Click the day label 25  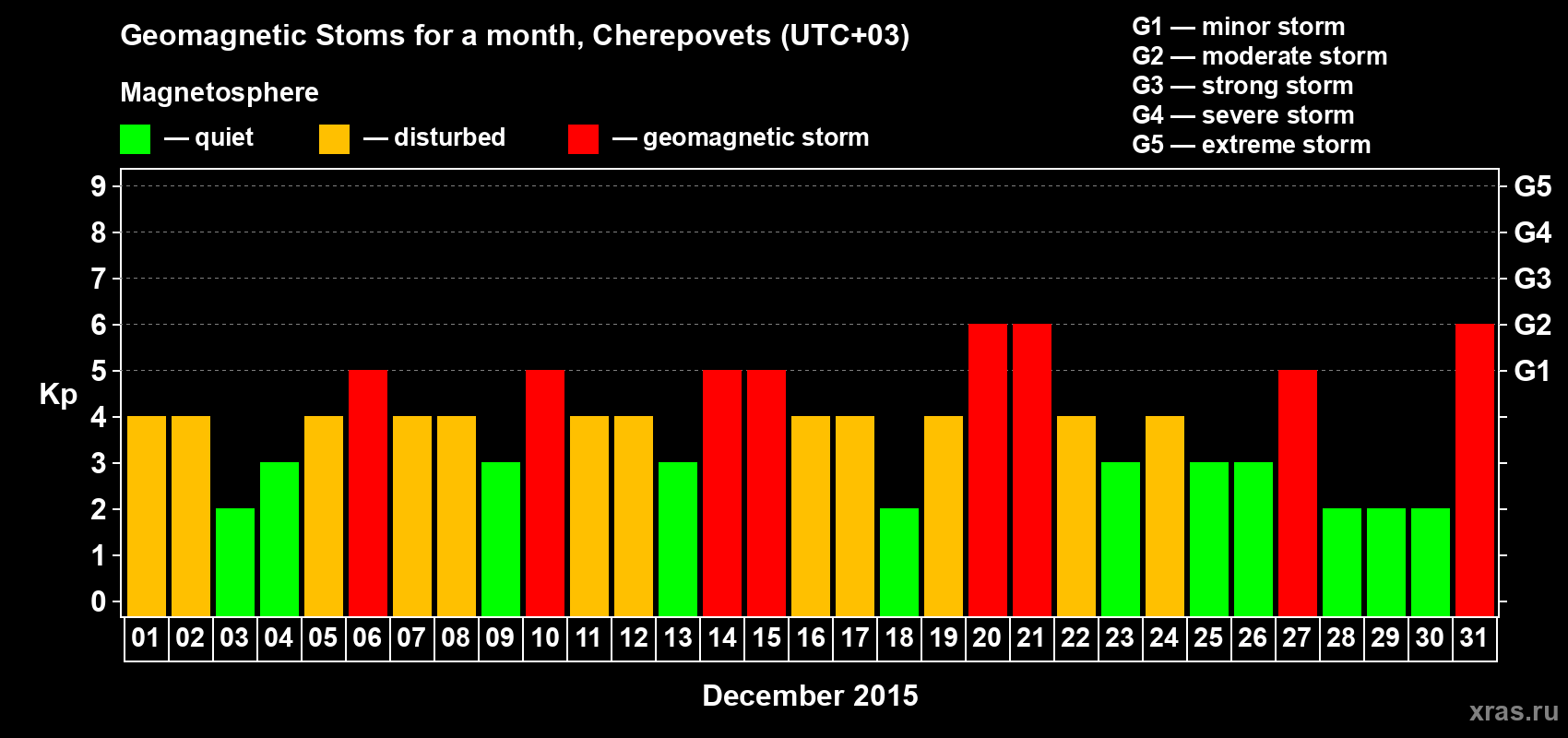pyautogui.click(x=1208, y=637)
